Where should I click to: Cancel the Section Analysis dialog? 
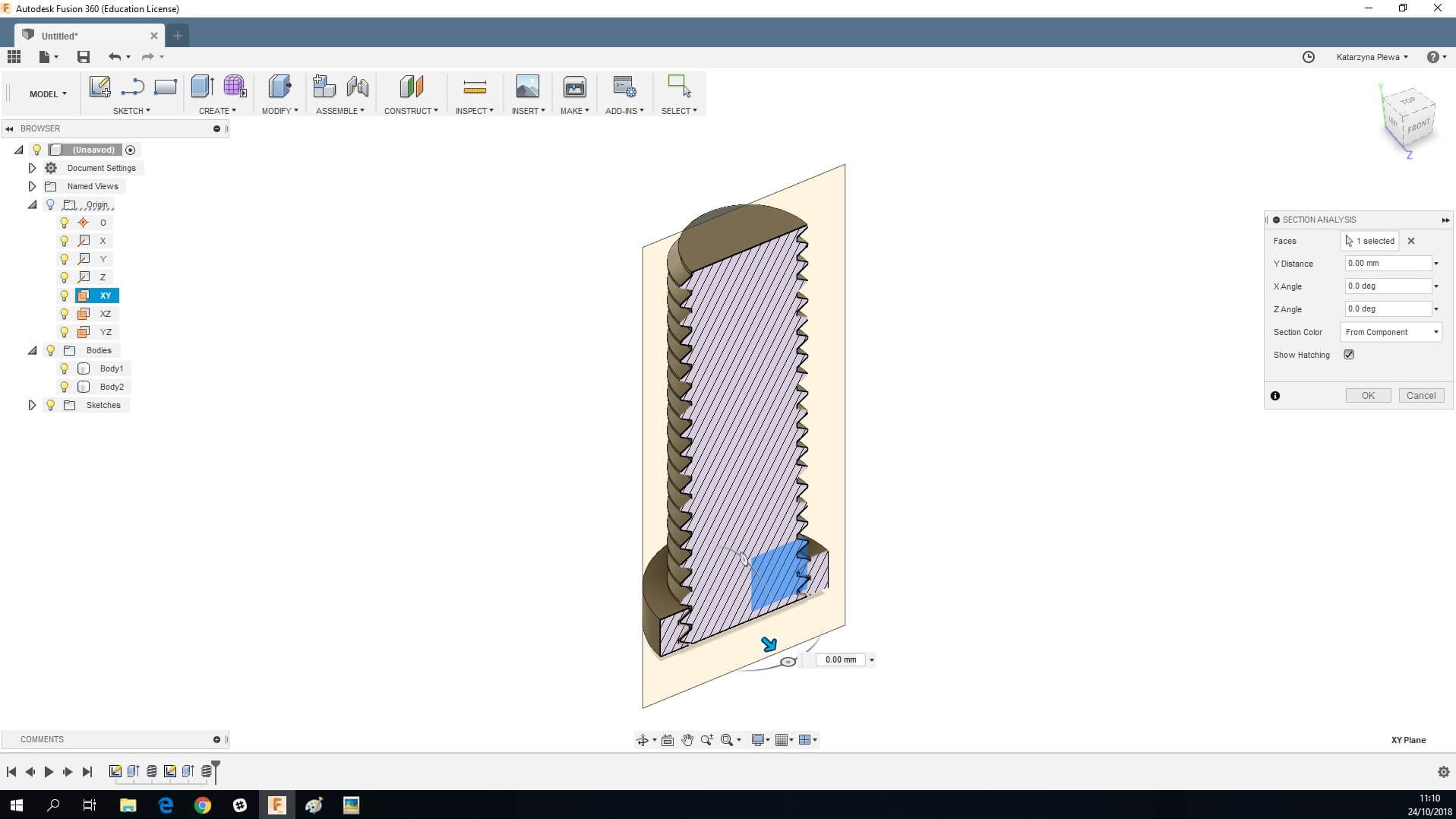click(x=1420, y=396)
